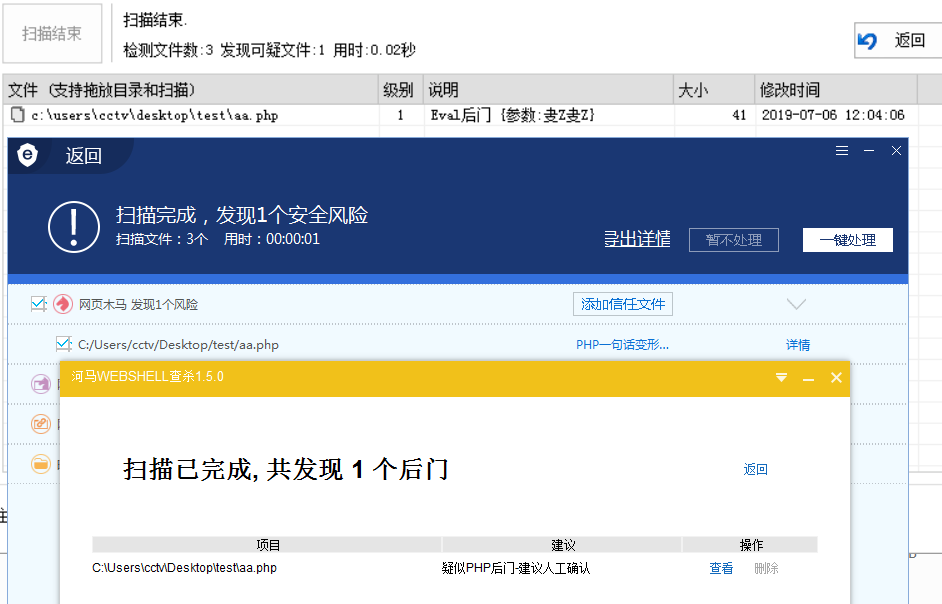Click the purple category icon below the aa.php row
The width and height of the screenshot is (942, 604).
click(41, 383)
